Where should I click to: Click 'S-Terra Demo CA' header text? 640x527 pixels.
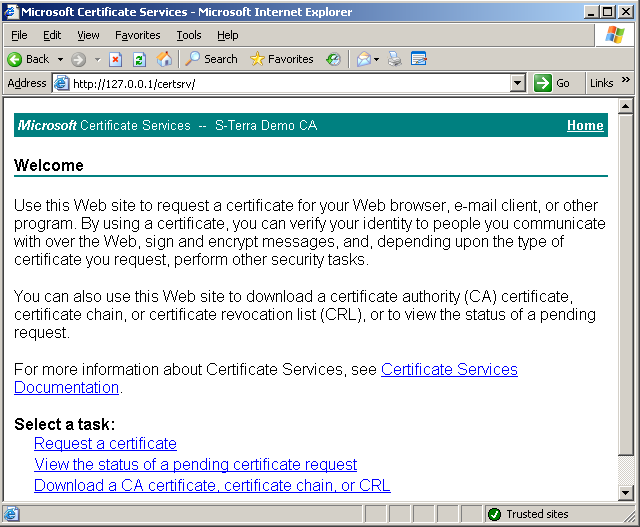tap(266, 125)
